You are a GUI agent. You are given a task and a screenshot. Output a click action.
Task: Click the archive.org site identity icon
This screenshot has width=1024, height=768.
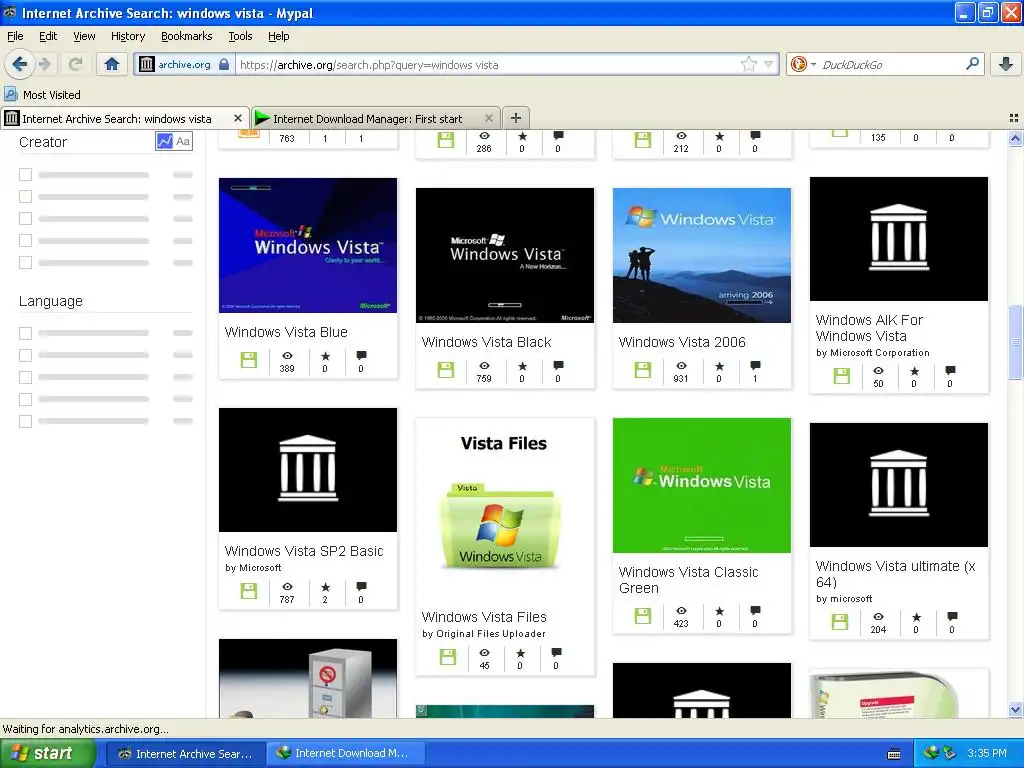147,64
